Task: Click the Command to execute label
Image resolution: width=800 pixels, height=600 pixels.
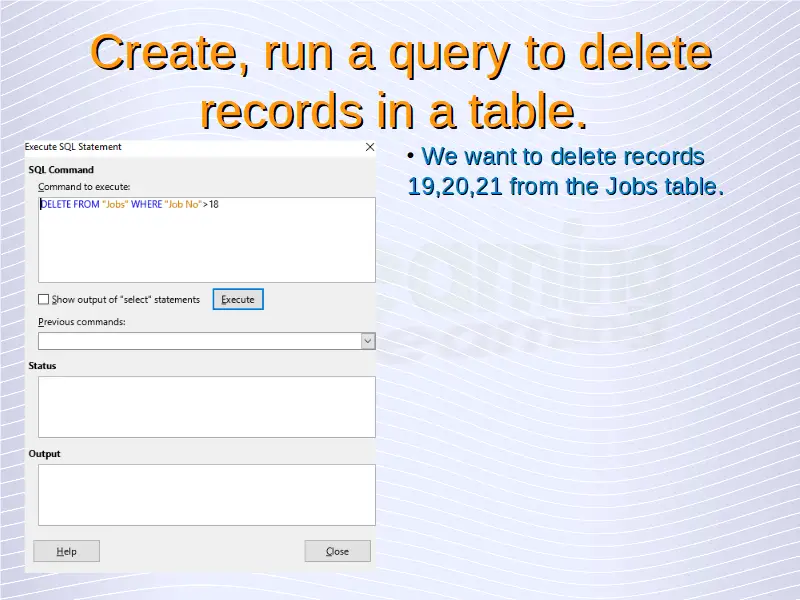Action: (84, 187)
